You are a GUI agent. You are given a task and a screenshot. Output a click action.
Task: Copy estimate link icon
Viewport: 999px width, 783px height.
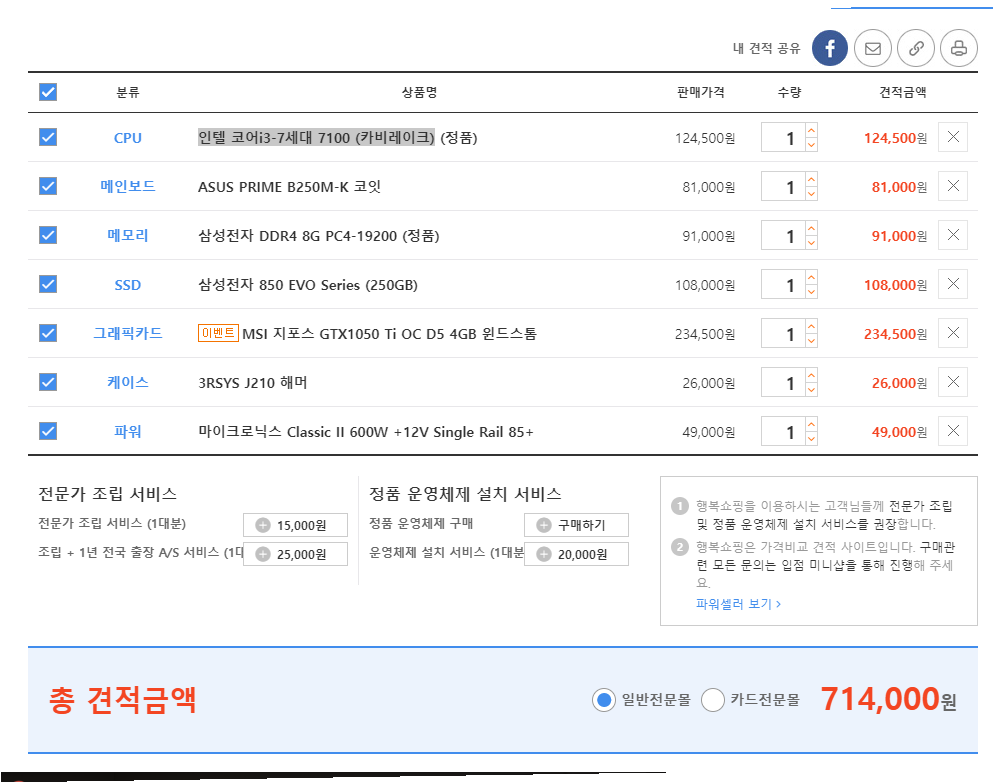(916, 48)
